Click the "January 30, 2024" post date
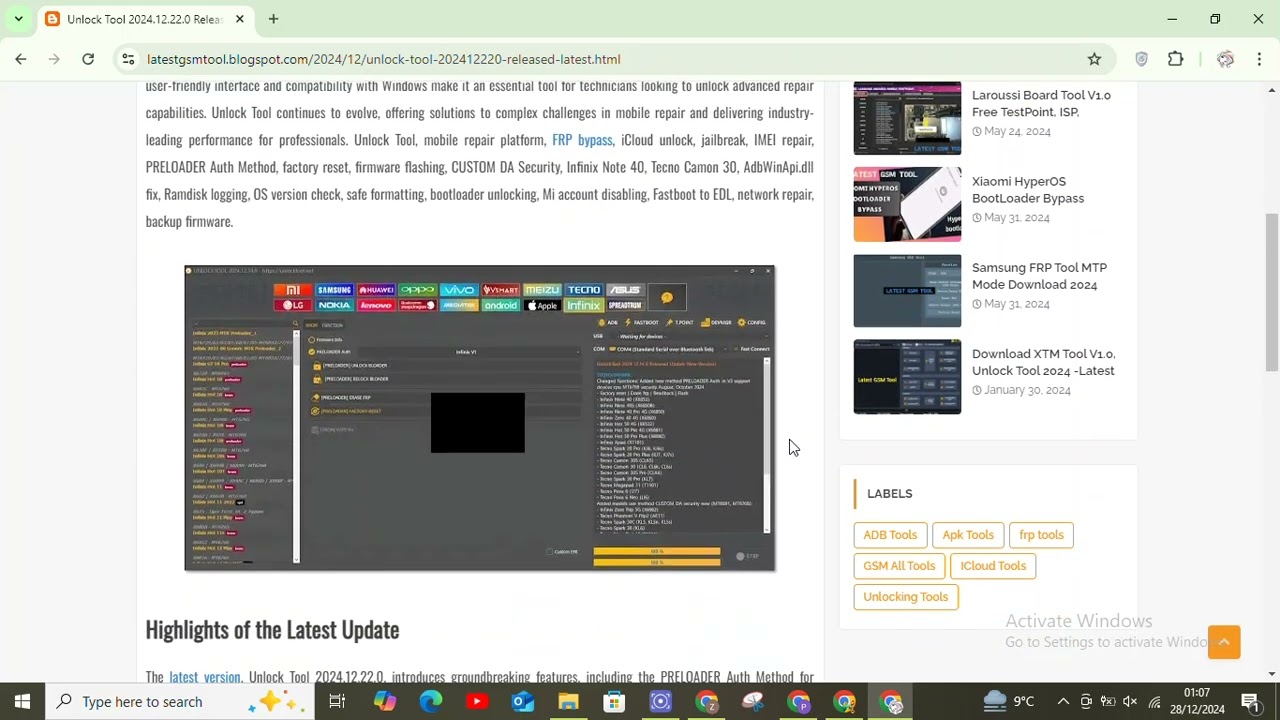This screenshot has width=1280, height=720. pyautogui.click(x=1021, y=390)
